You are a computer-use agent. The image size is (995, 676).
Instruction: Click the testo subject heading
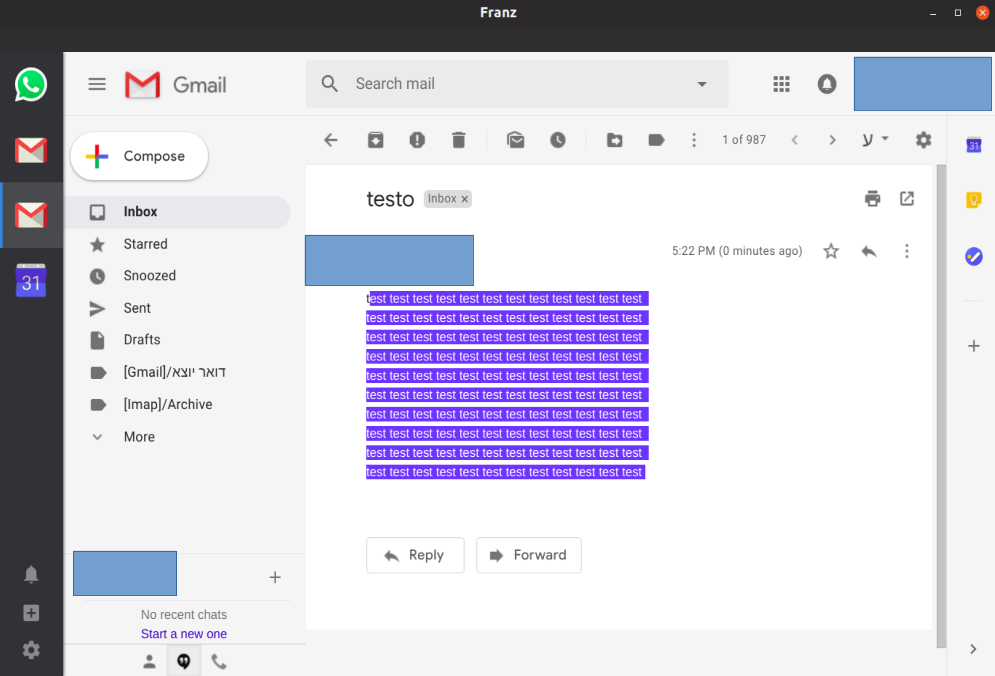pos(390,199)
